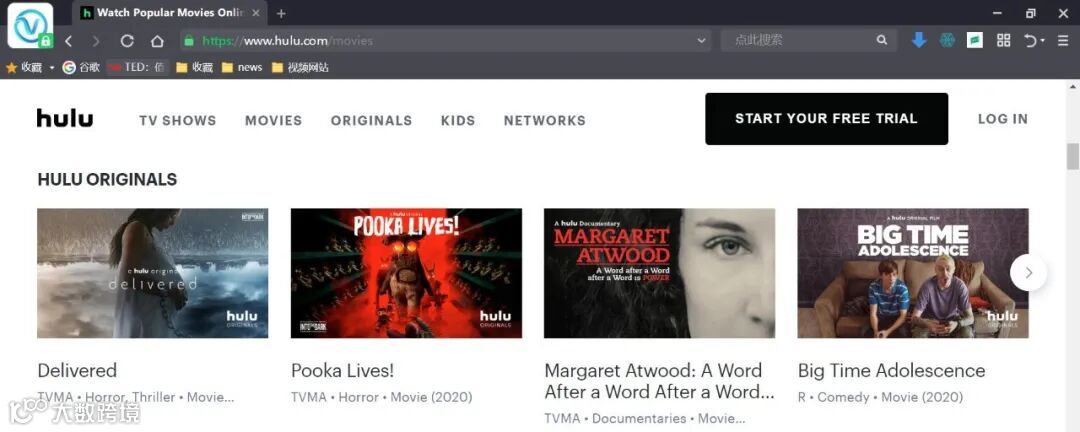Screen dimensions: 1080x432
Task: Click the green padlock security icon
Action: click(188, 41)
